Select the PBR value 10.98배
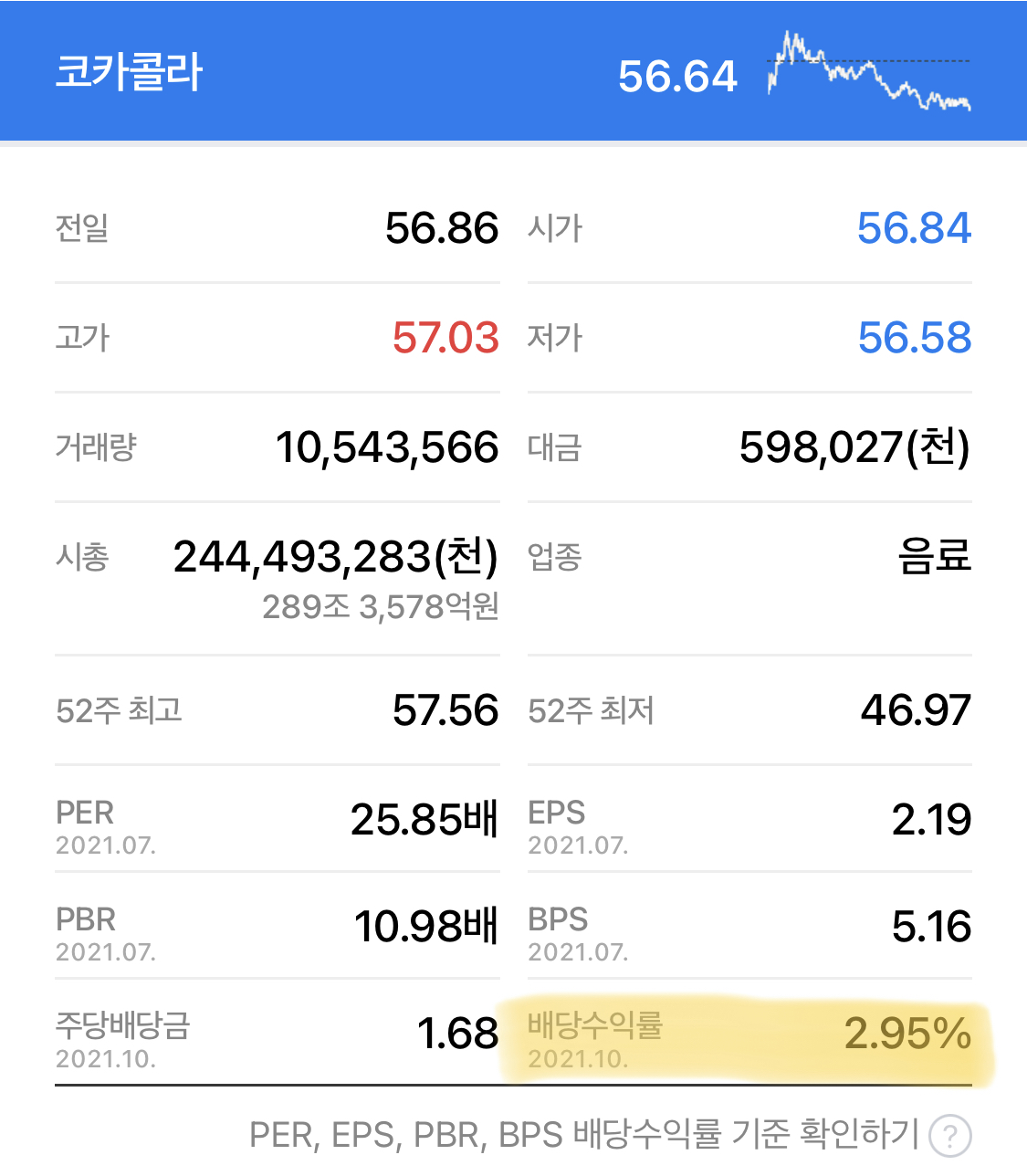This screenshot has height=1176, width=1027. pyautogui.click(x=426, y=927)
